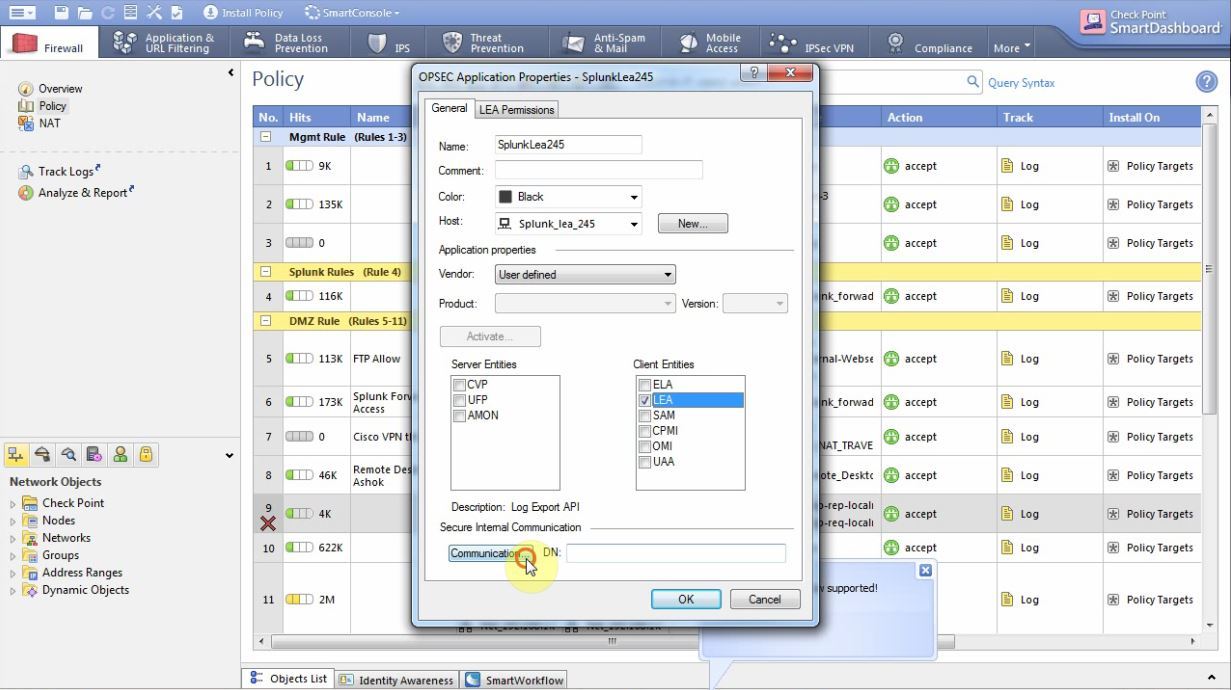Expand the Networks tree node
This screenshot has height=690, width=1231.
12,538
